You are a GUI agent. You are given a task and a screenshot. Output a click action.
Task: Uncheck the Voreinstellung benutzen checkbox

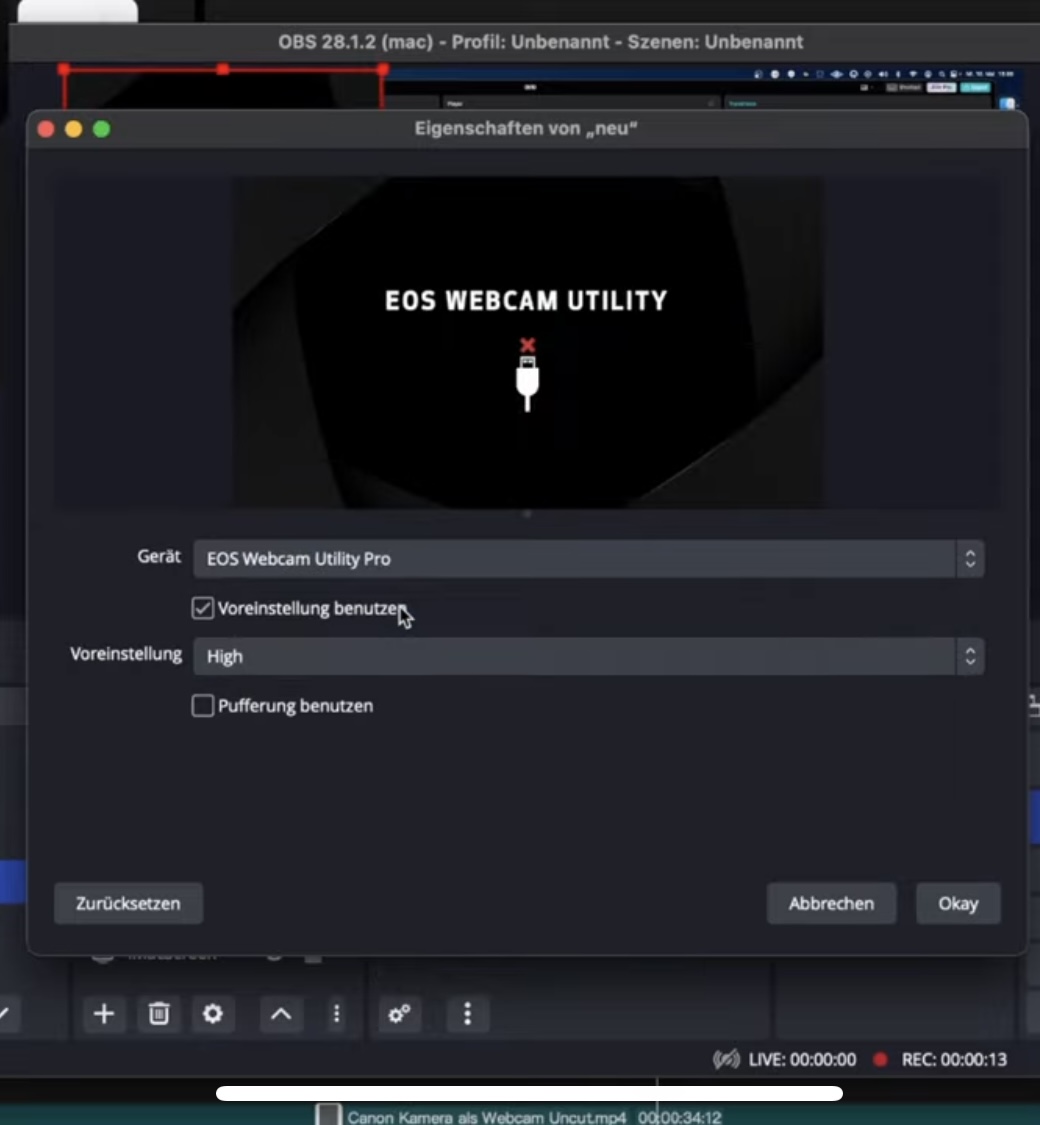click(203, 608)
